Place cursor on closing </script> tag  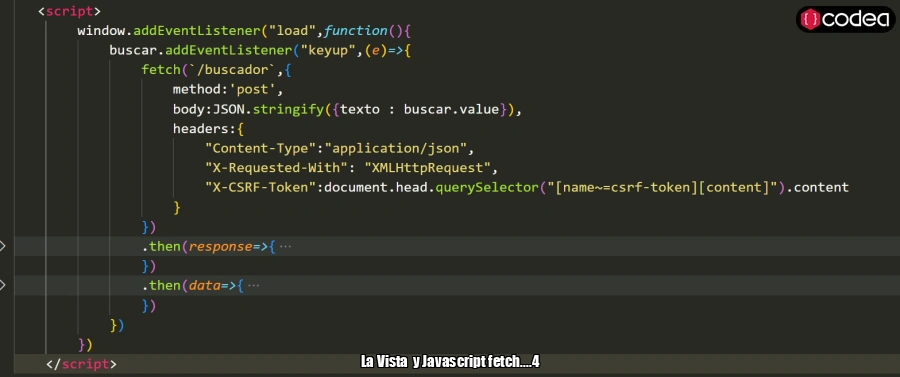point(81,364)
